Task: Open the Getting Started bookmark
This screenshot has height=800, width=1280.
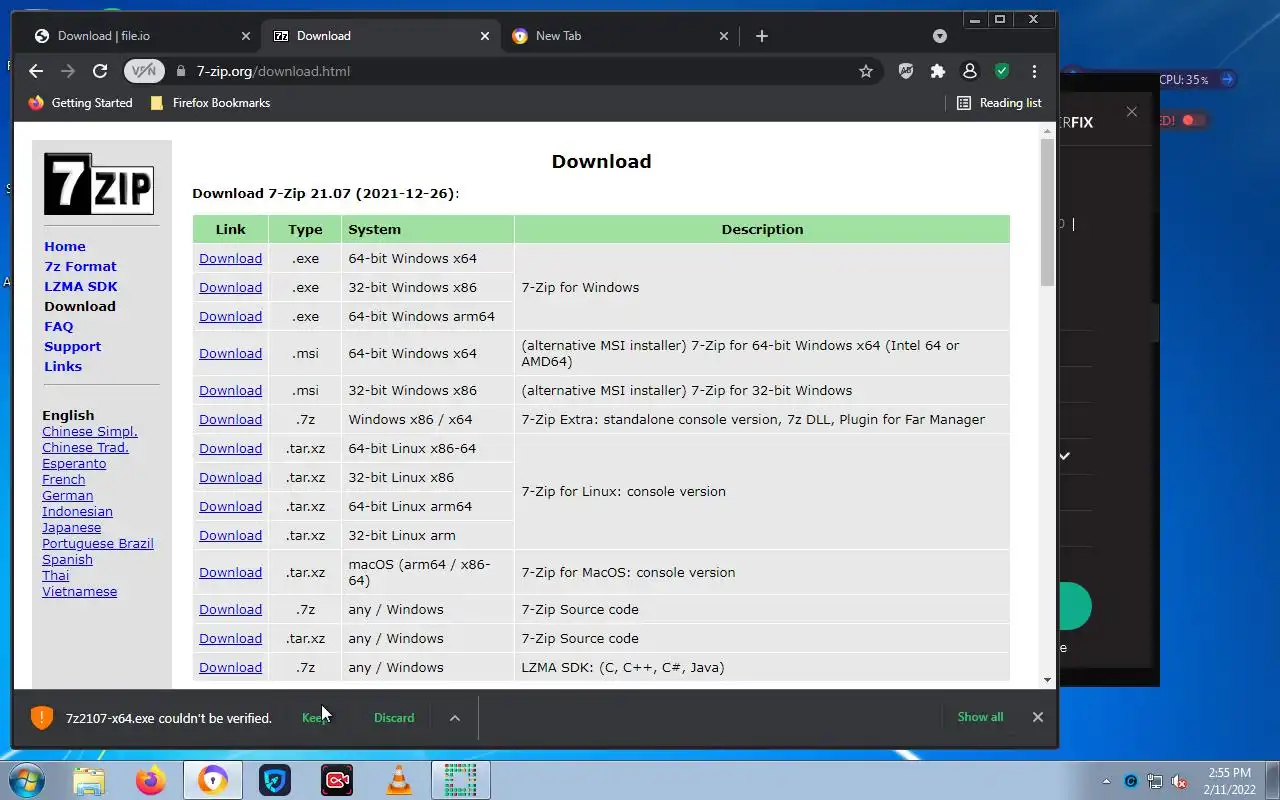Action: tap(80, 103)
